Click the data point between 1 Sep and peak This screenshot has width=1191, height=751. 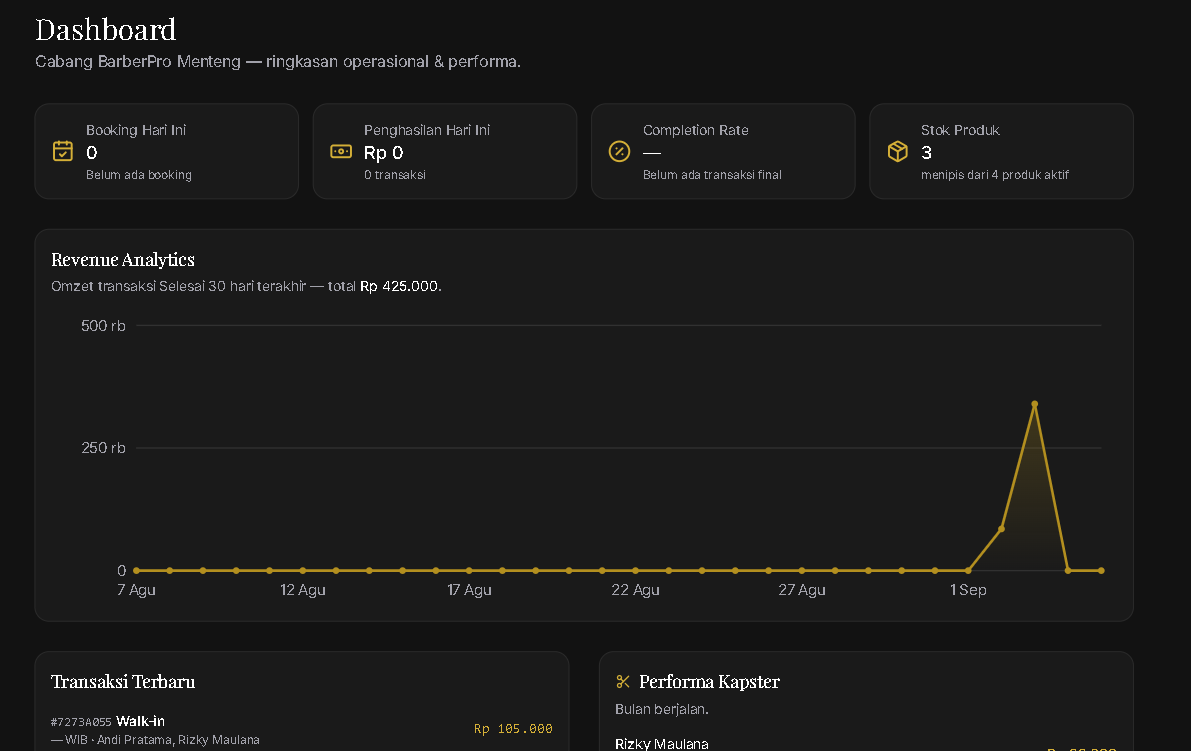click(1001, 529)
